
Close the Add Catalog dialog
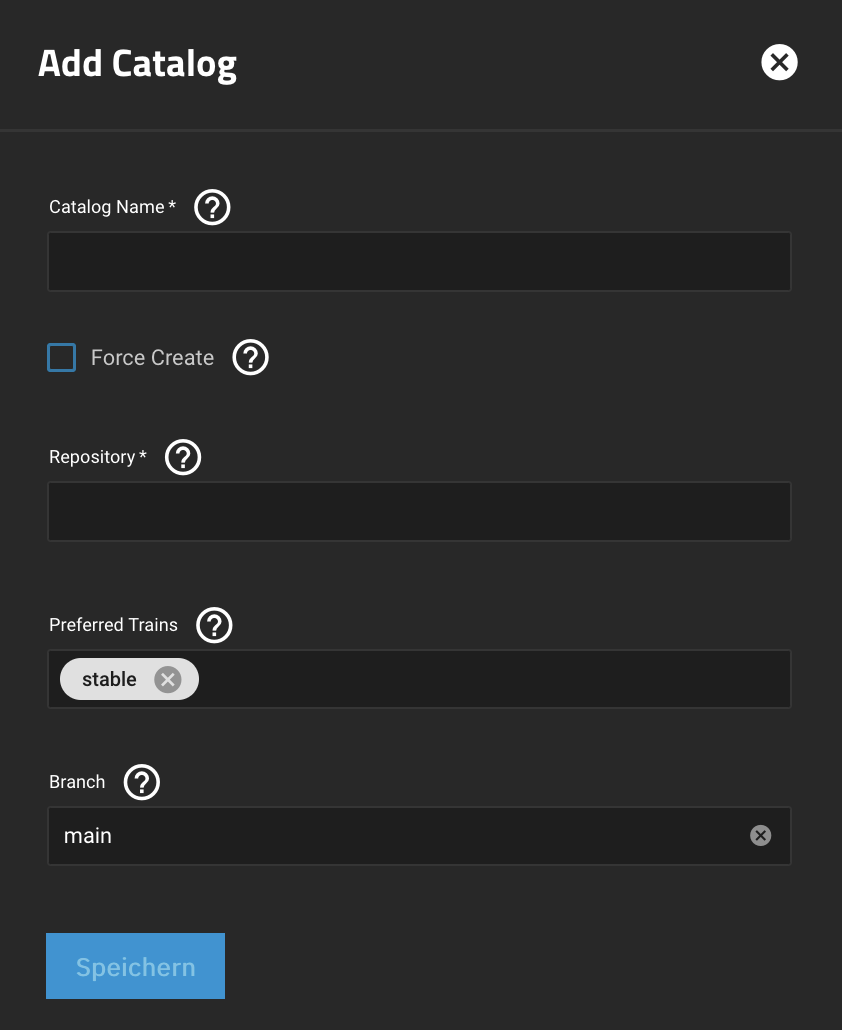pos(779,62)
